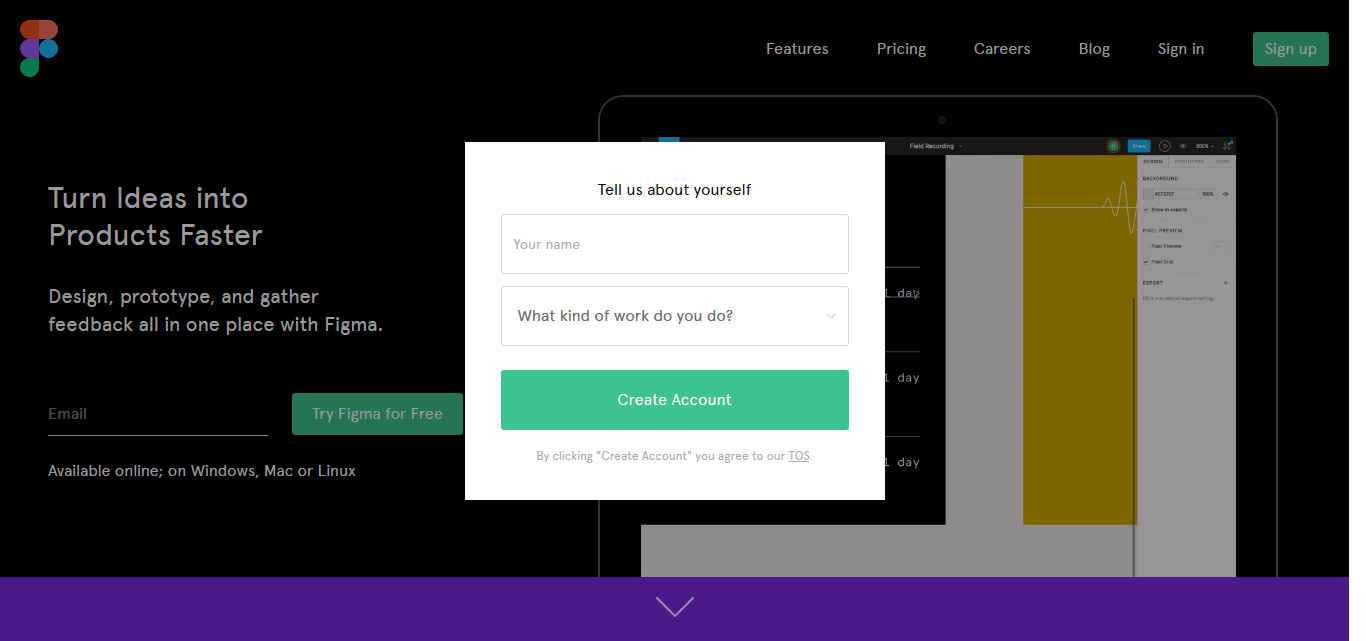Open the Features page
This screenshot has height=641, width=1366.
[797, 49]
